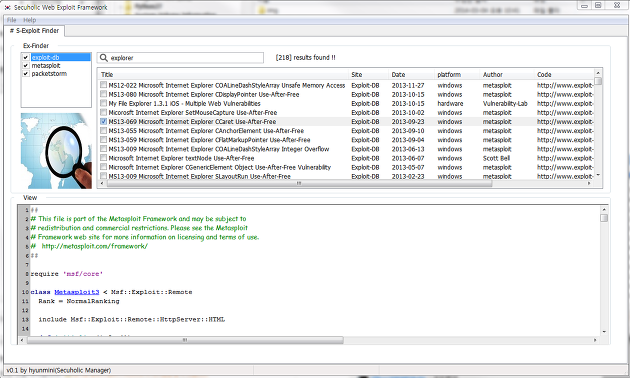Viewport: 630px width, 378px height.
Task: Click '[218] results found !!' text
Action: click(305, 57)
